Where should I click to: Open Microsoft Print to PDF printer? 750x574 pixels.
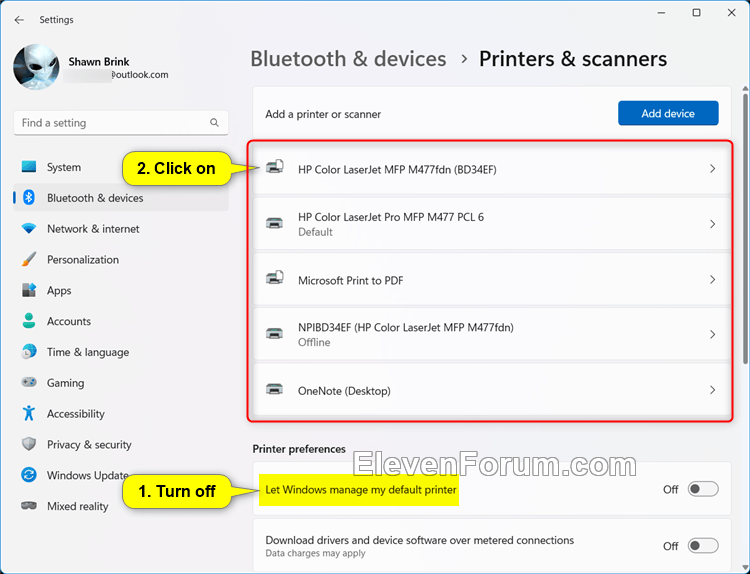[491, 279]
